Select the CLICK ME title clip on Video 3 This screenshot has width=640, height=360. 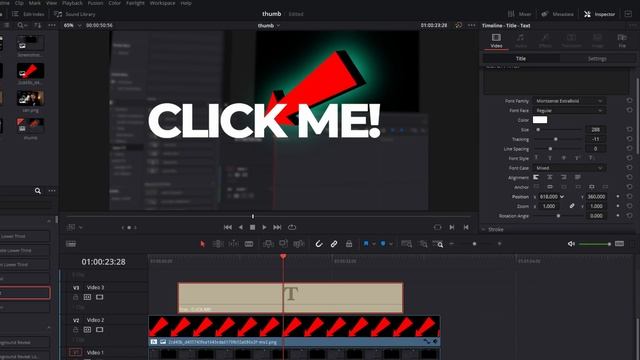pos(290,298)
